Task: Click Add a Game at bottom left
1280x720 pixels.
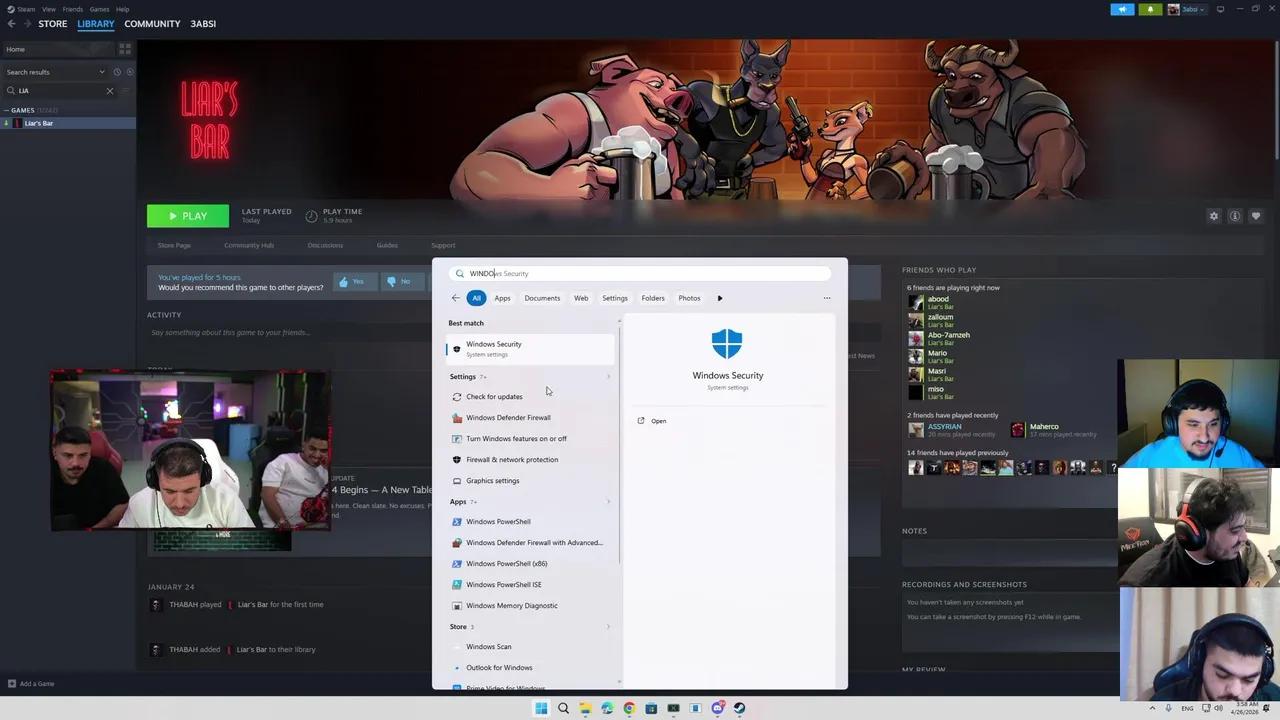Action: pos(30,684)
